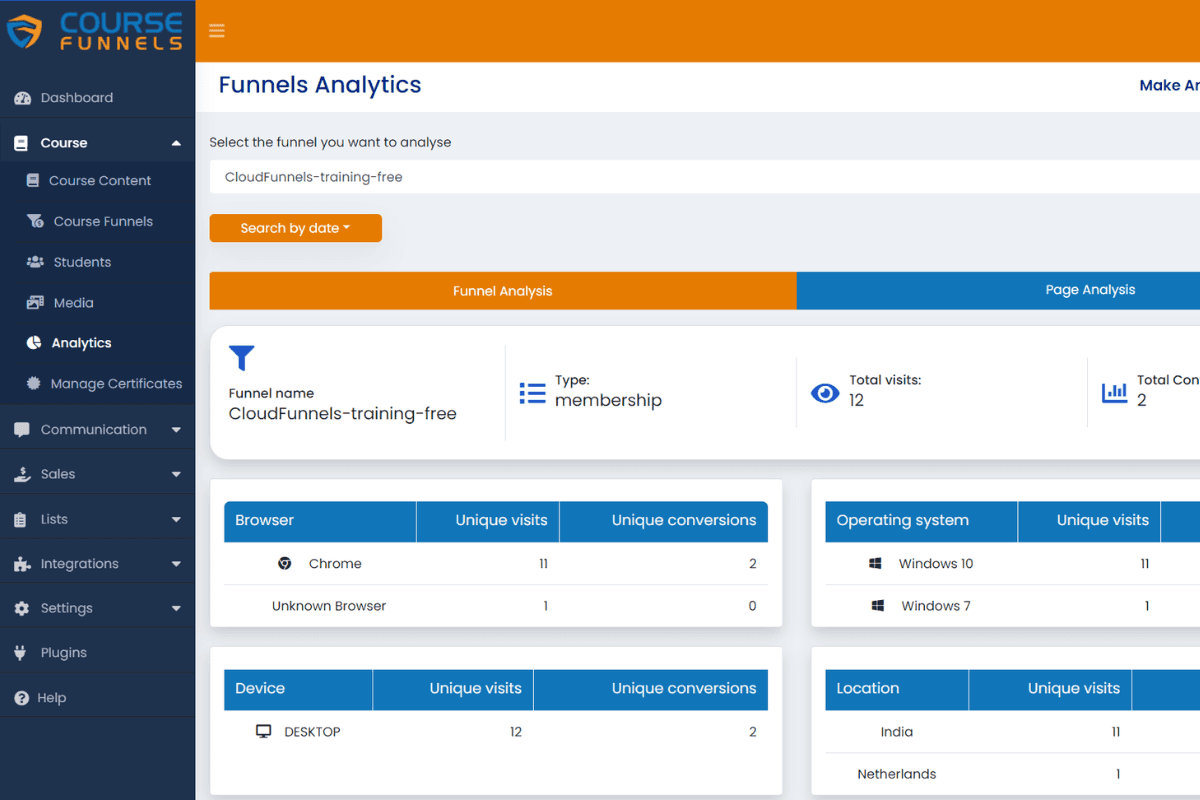Collapse the Course menu caret
1200x800 pixels.
click(x=176, y=143)
